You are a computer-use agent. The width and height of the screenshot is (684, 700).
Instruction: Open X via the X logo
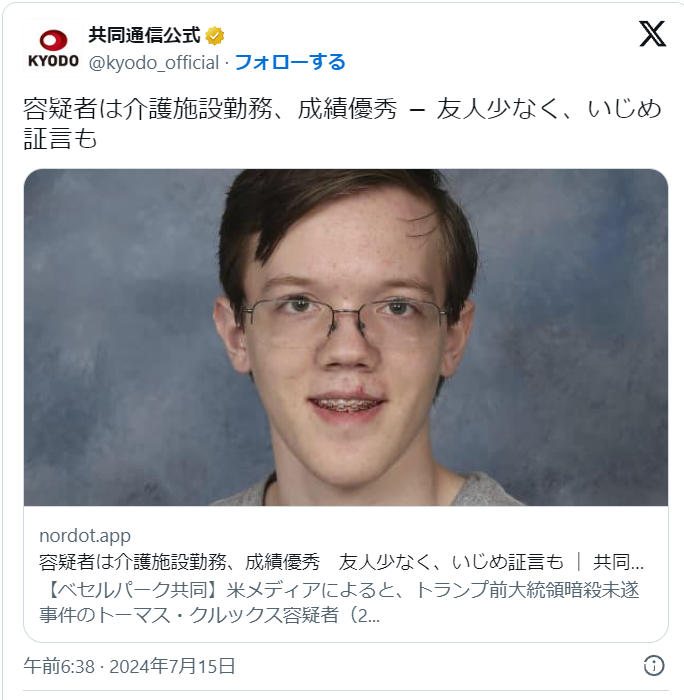point(652,33)
